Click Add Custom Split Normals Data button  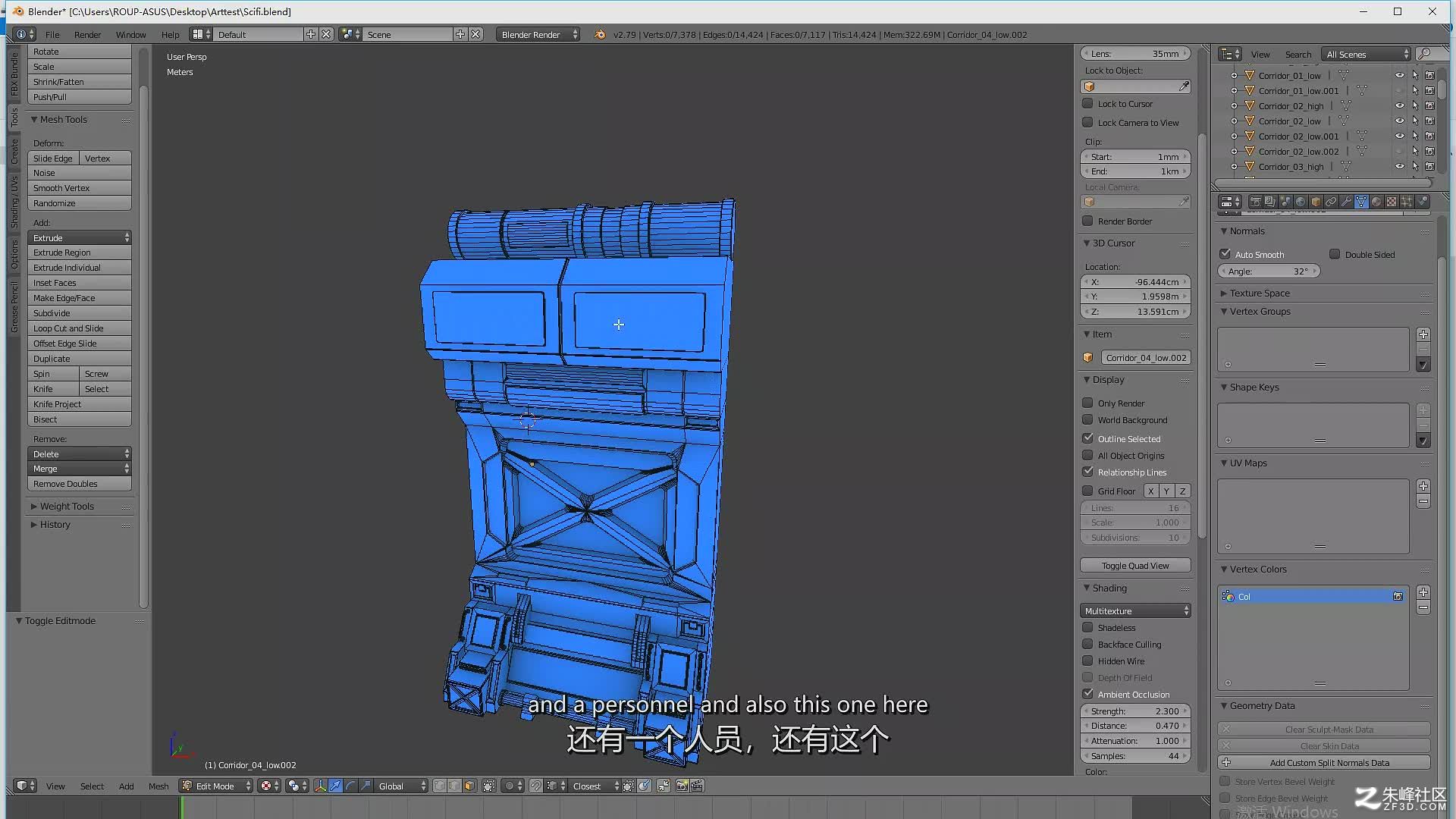[x=1324, y=763]
